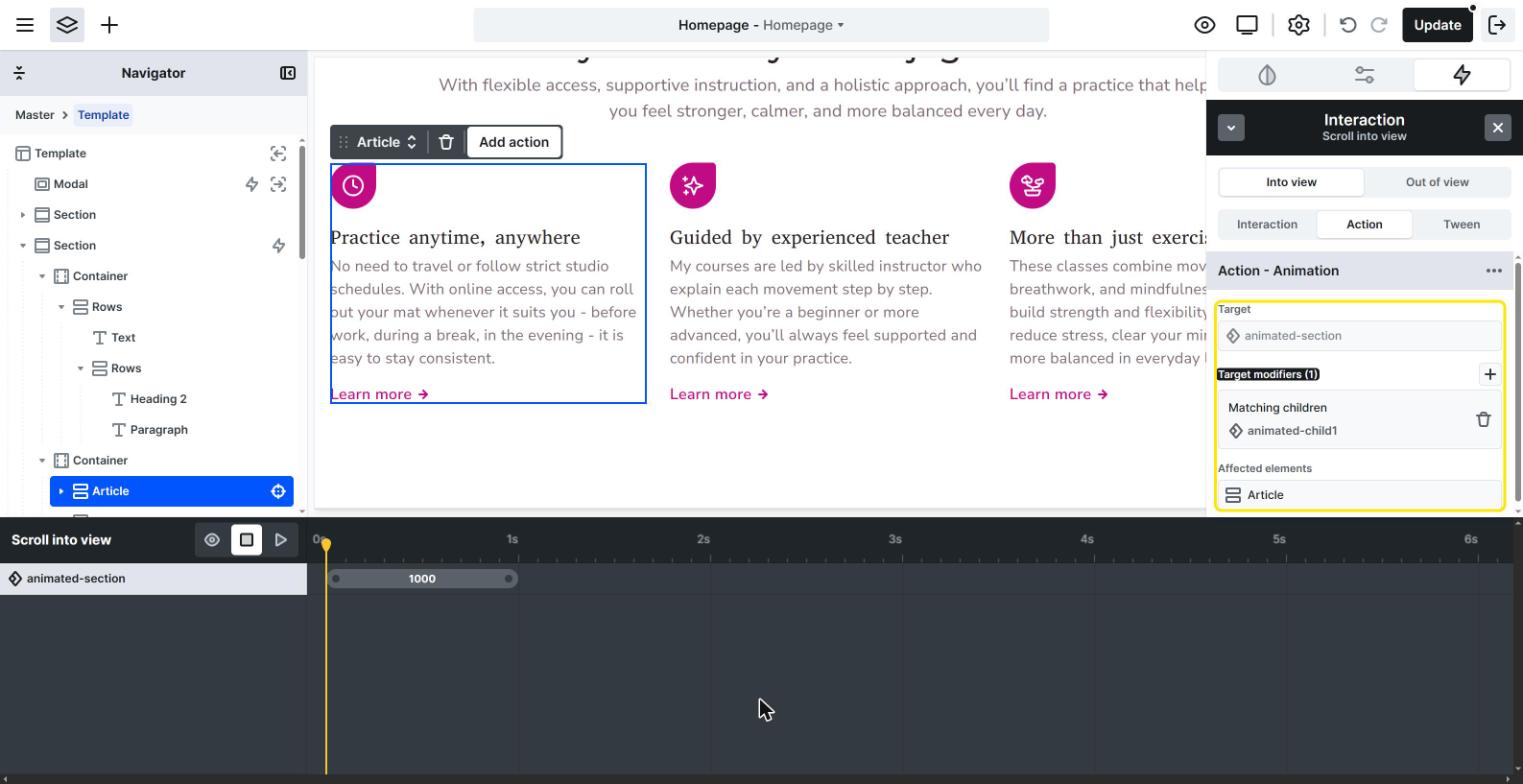Select the Master breadcrumb

[x=35, y=115]
